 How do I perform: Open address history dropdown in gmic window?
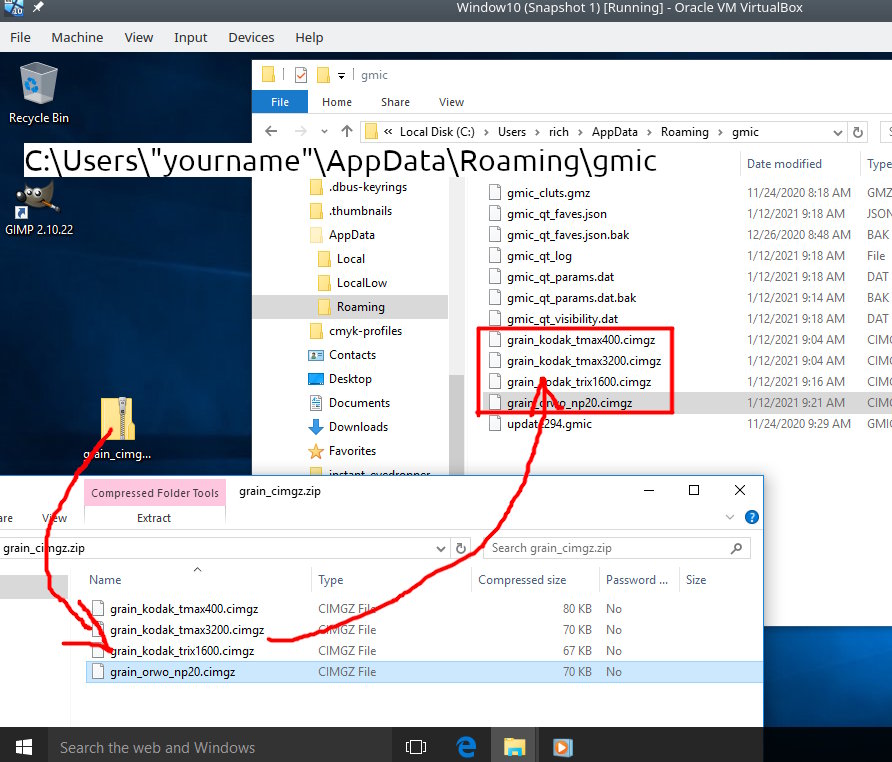(837, 133)
